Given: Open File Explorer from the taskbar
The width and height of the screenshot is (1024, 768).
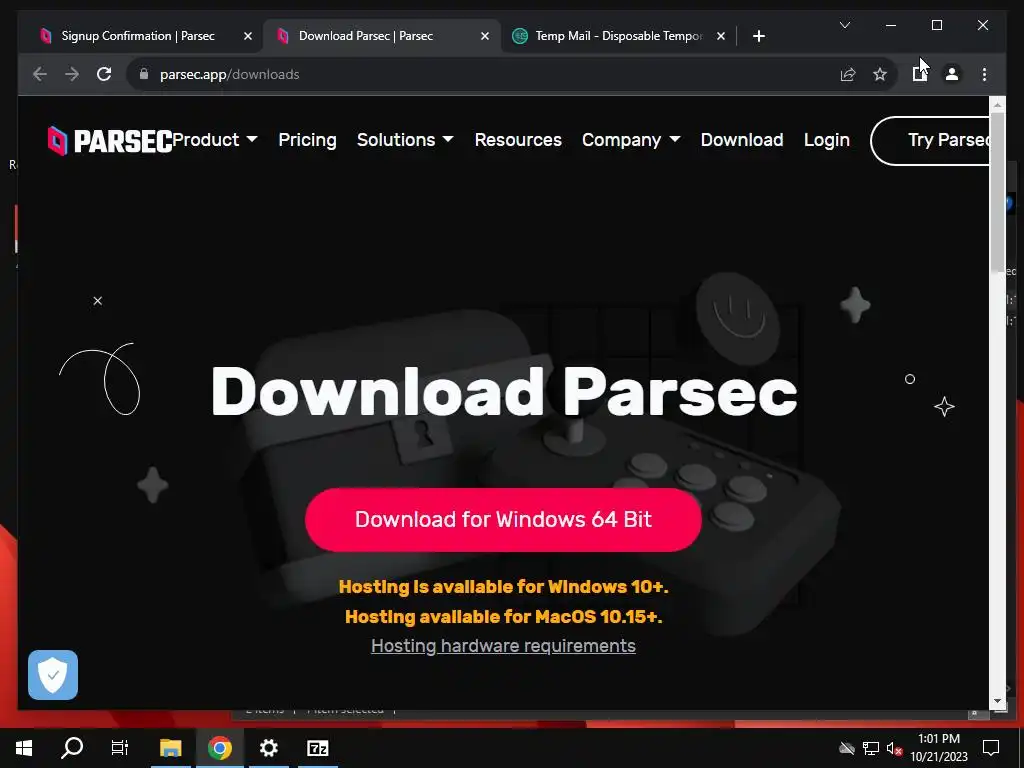Looking at the screenshot, I should (170, 748).
